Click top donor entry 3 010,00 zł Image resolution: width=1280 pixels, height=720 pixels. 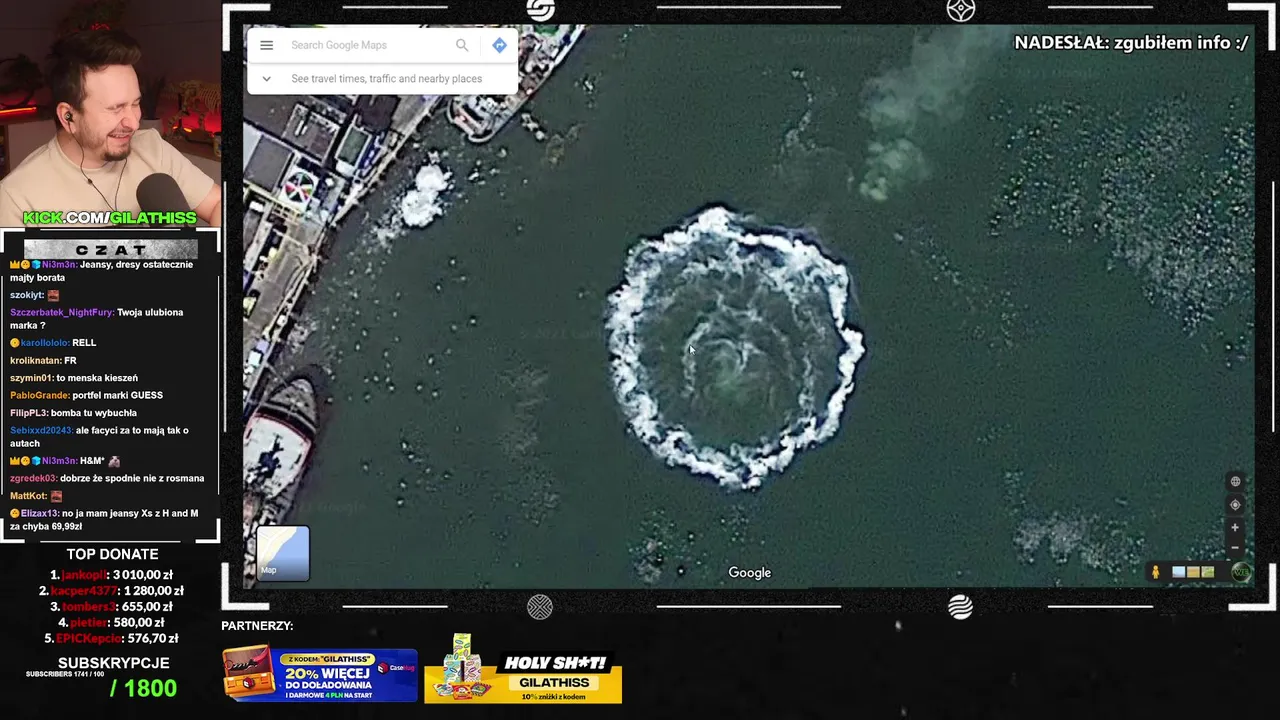coord(112,575)
